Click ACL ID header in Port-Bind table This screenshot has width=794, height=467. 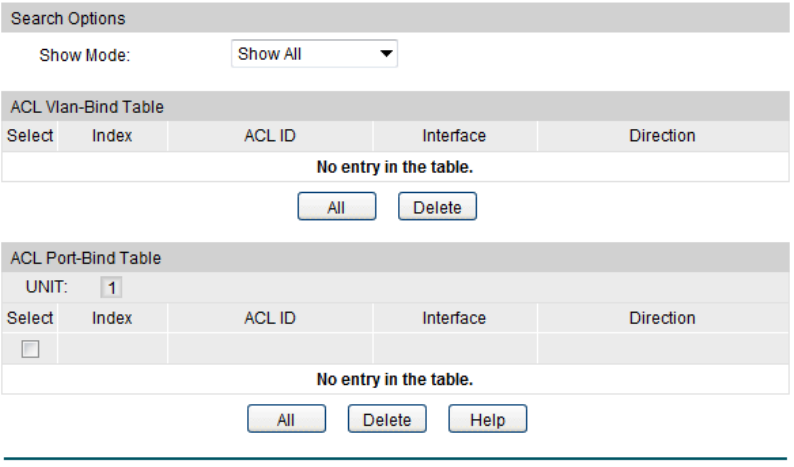270,318
